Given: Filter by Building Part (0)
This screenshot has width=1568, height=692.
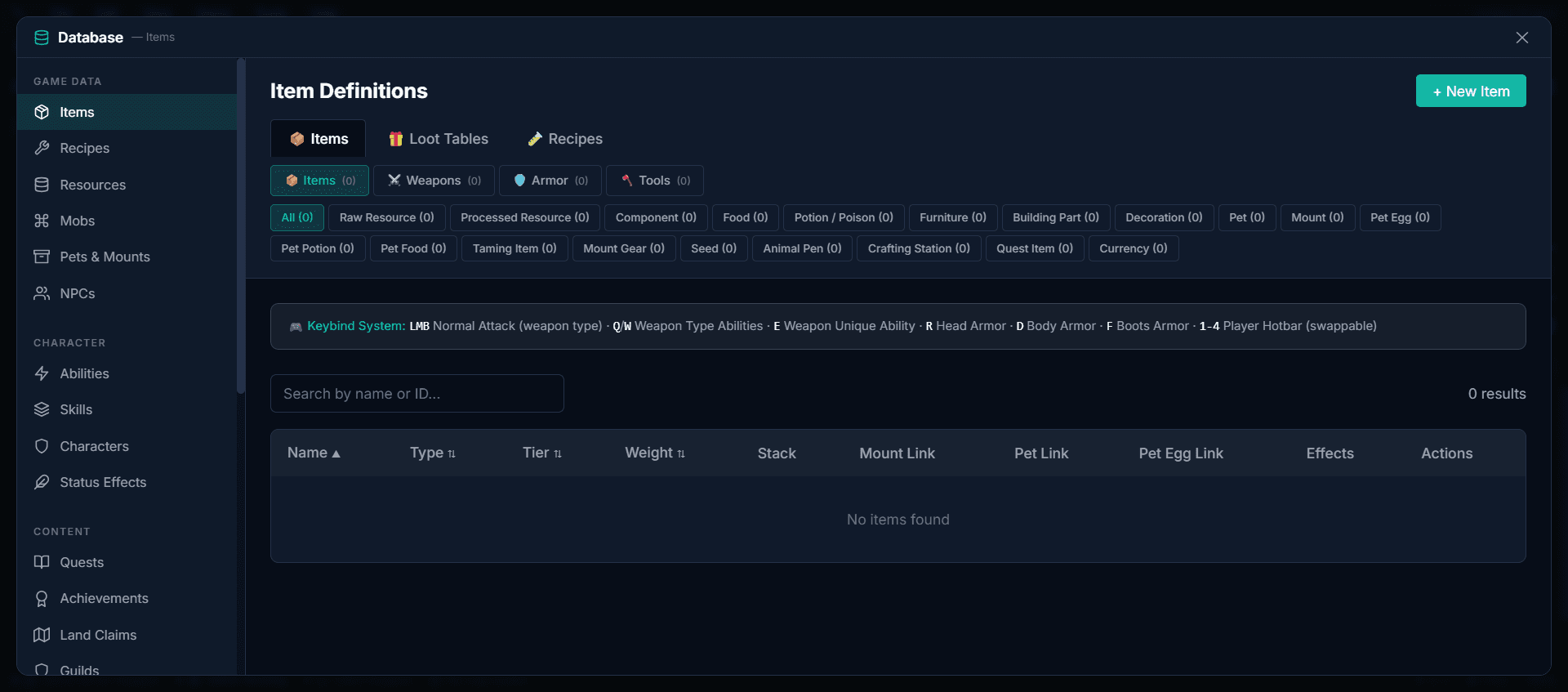Looking at the screenshot, I should [1056, 217].
